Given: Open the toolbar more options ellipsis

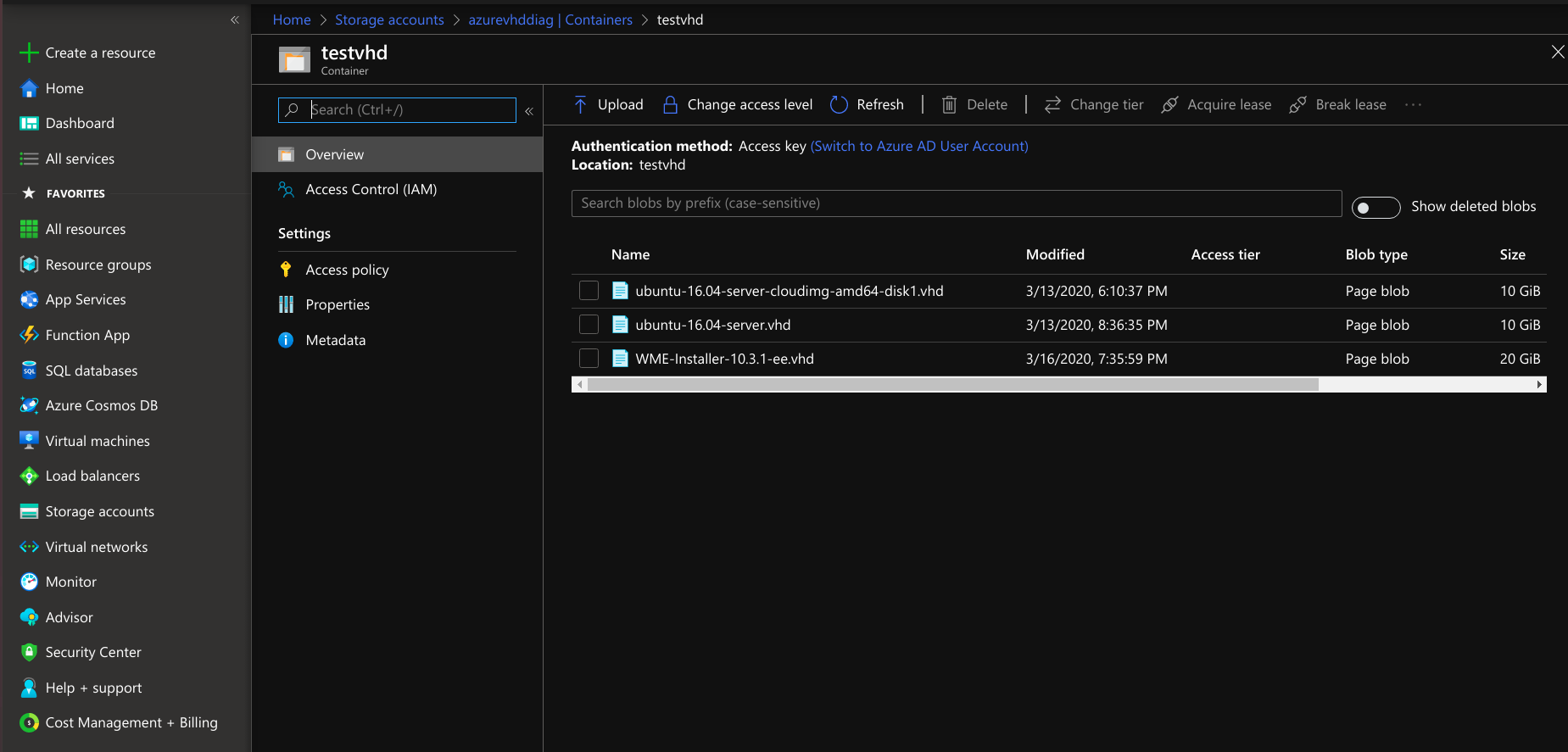Looking at the screenshot, I should pyautogui.click(x=1413, y=105).
